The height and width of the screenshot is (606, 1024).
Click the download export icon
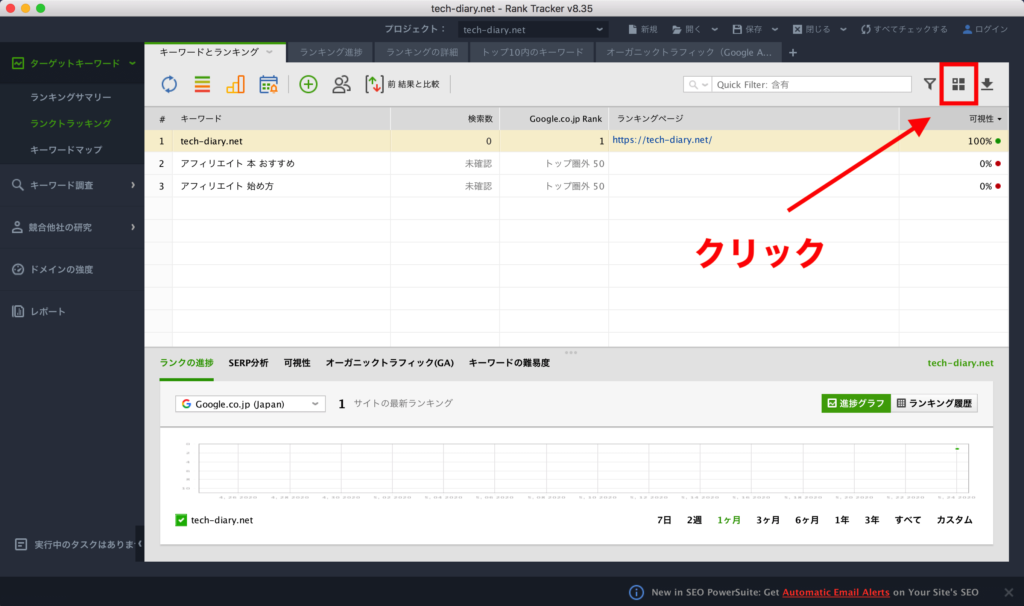click(x=987, y=84)
